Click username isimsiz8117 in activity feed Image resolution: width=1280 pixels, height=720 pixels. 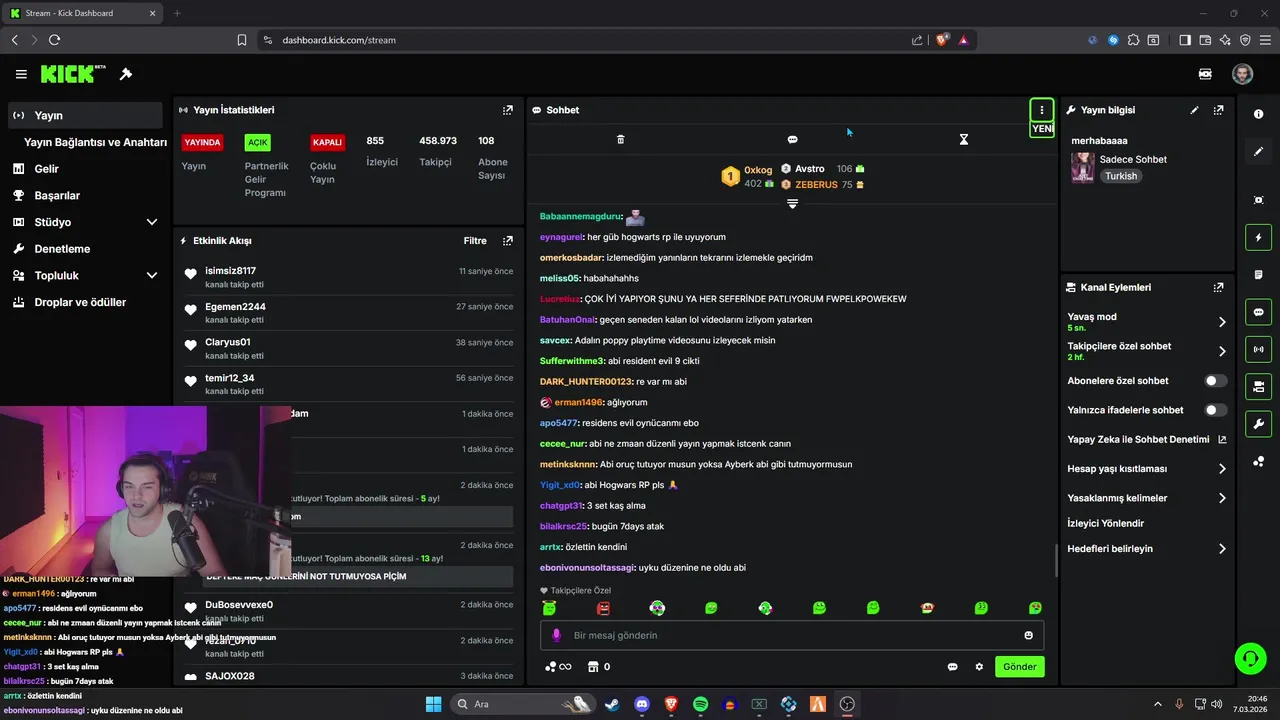(230, 271)
